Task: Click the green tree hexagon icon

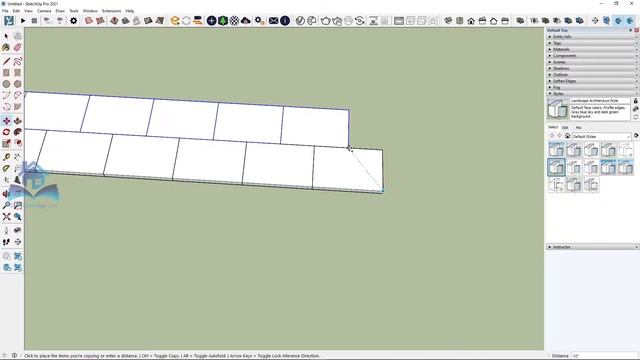Action: click(223, 20)
